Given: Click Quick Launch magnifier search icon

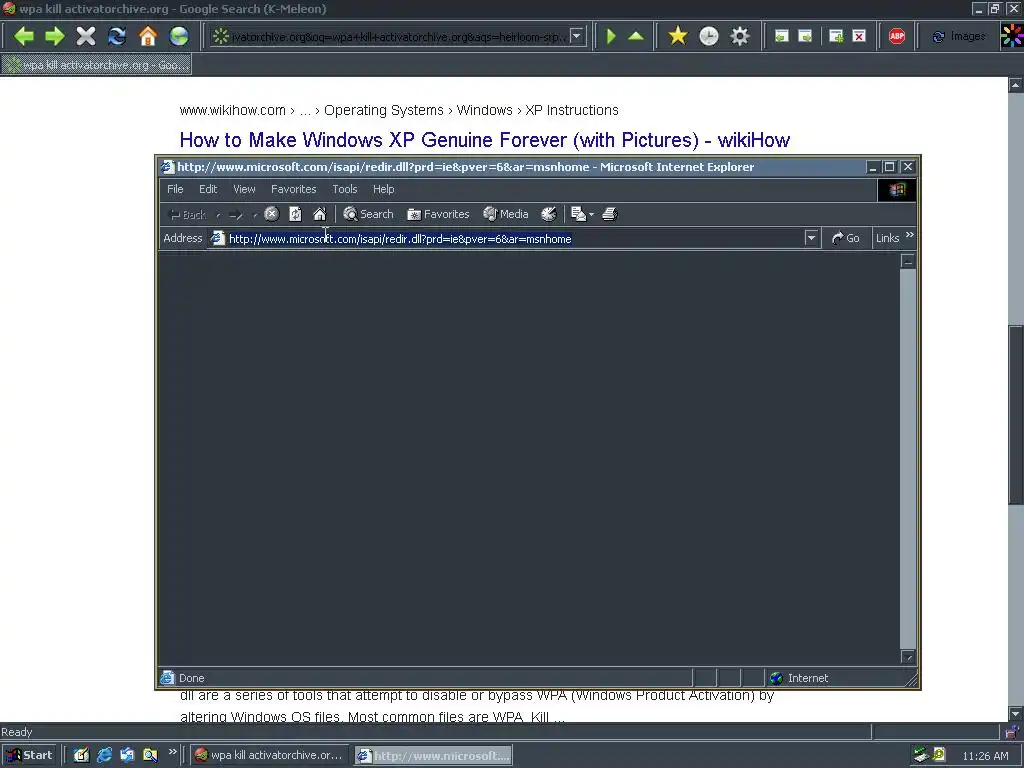Looking at the screenshot, I should 150,755.
